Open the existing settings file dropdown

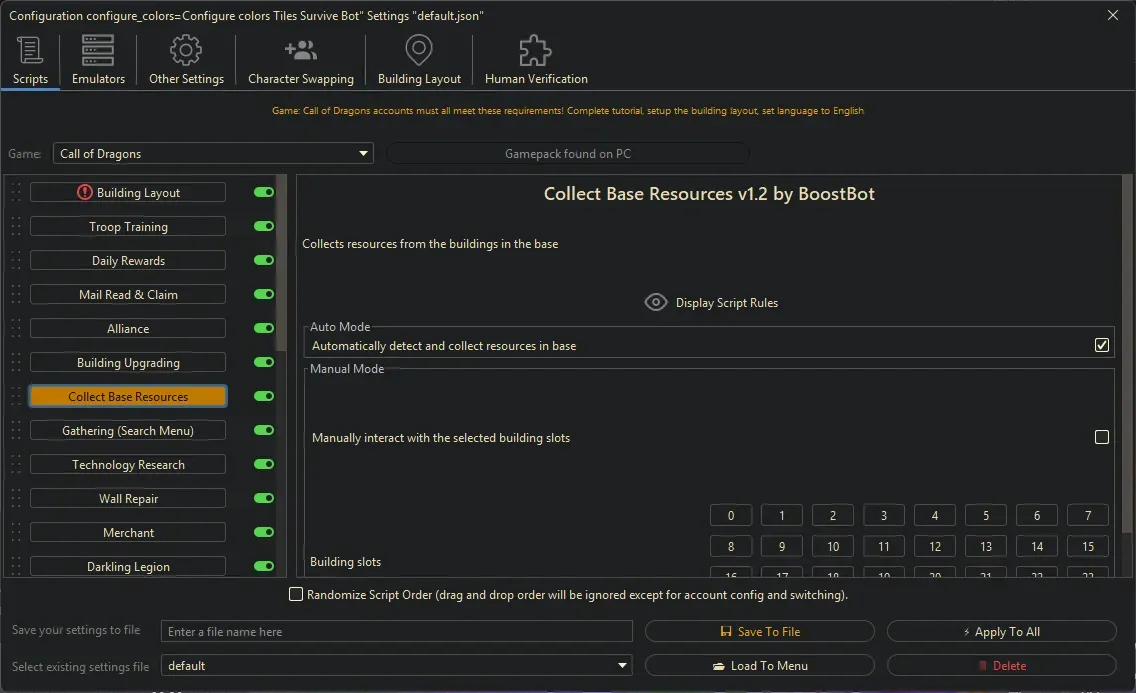(621, 665)
